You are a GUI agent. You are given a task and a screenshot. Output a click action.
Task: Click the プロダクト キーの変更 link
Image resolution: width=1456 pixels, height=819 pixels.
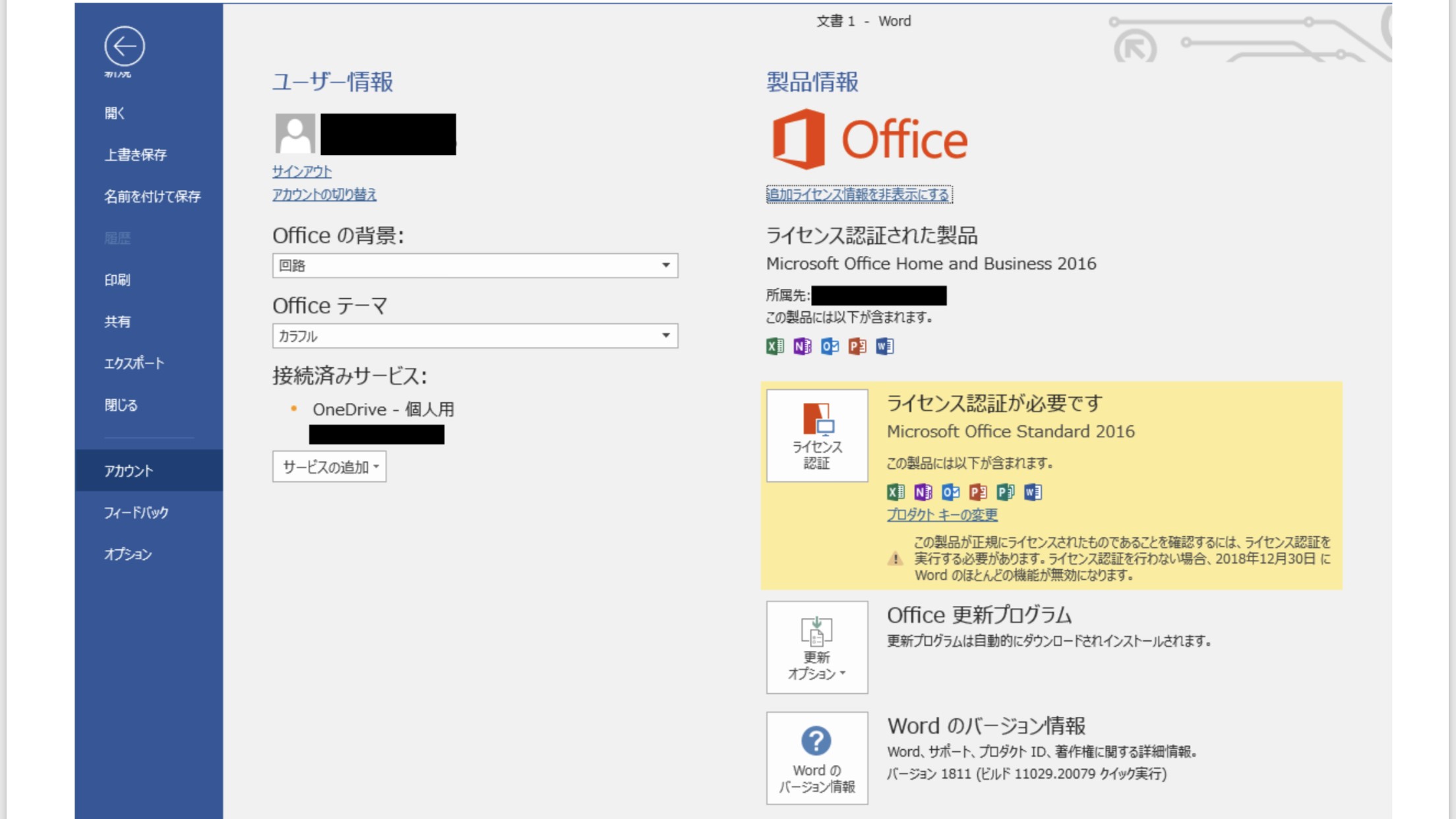tap(942, 514)
